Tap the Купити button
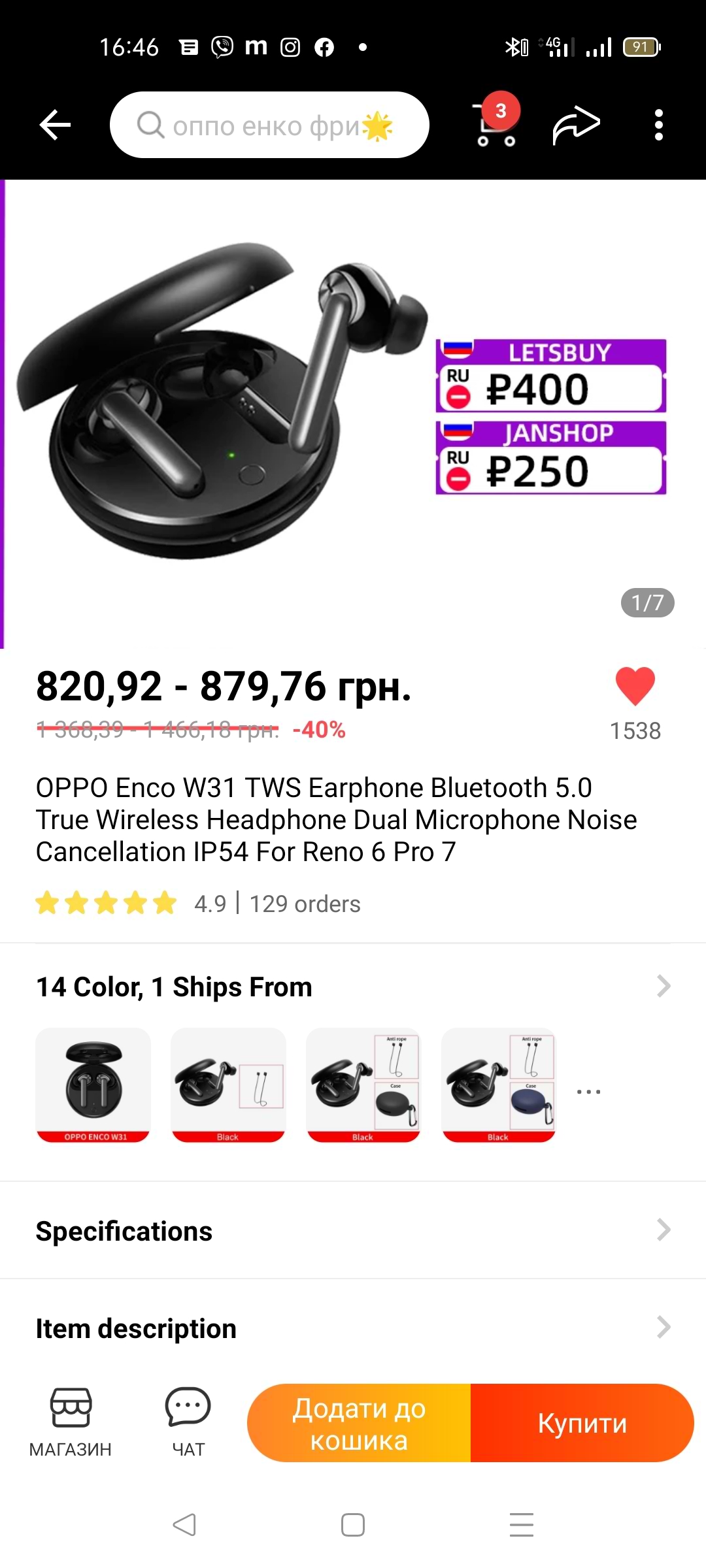706x1568 pixels. click(582, 1423)
